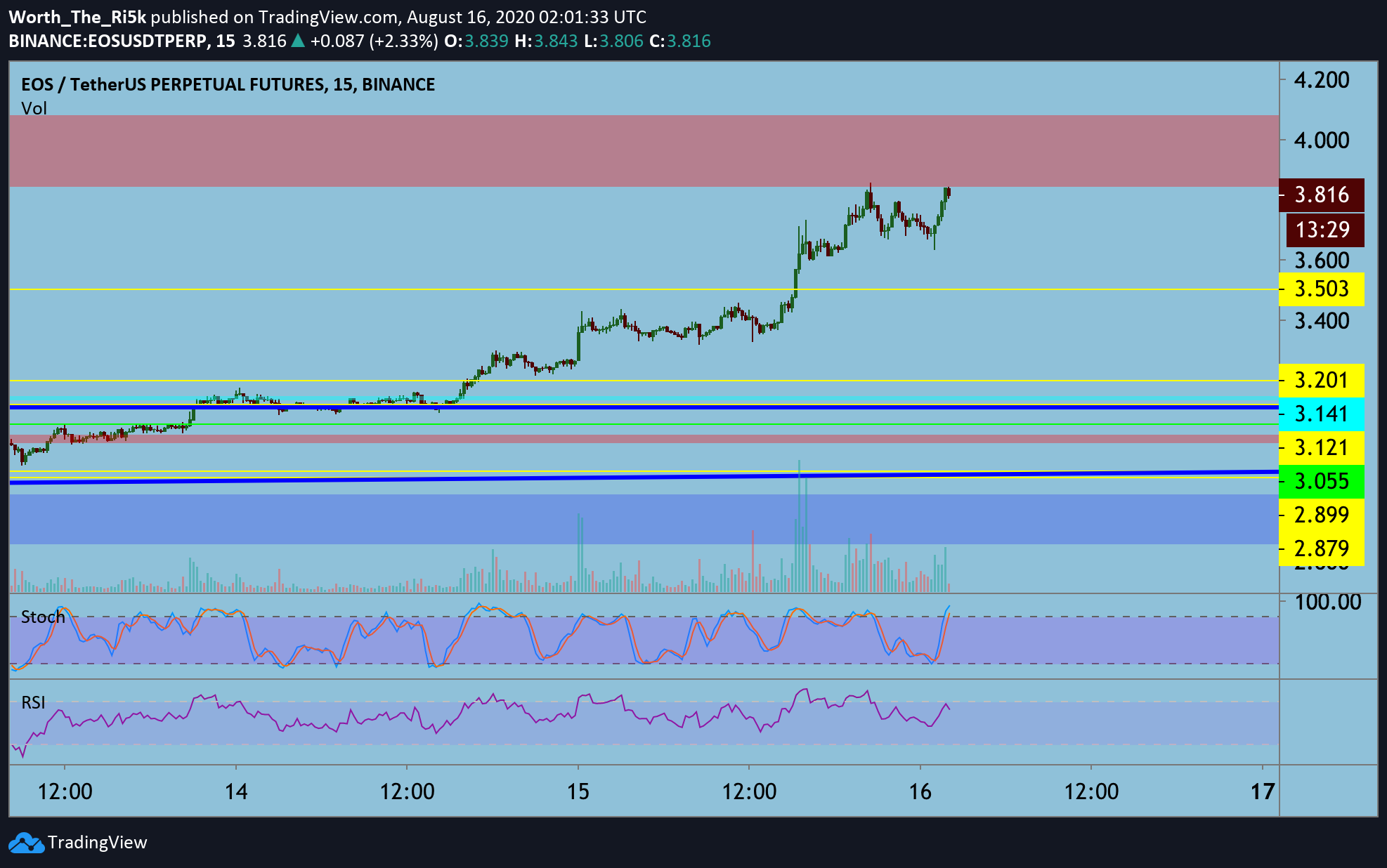Click the candle countdown timer 13:29

(1324, 230)
